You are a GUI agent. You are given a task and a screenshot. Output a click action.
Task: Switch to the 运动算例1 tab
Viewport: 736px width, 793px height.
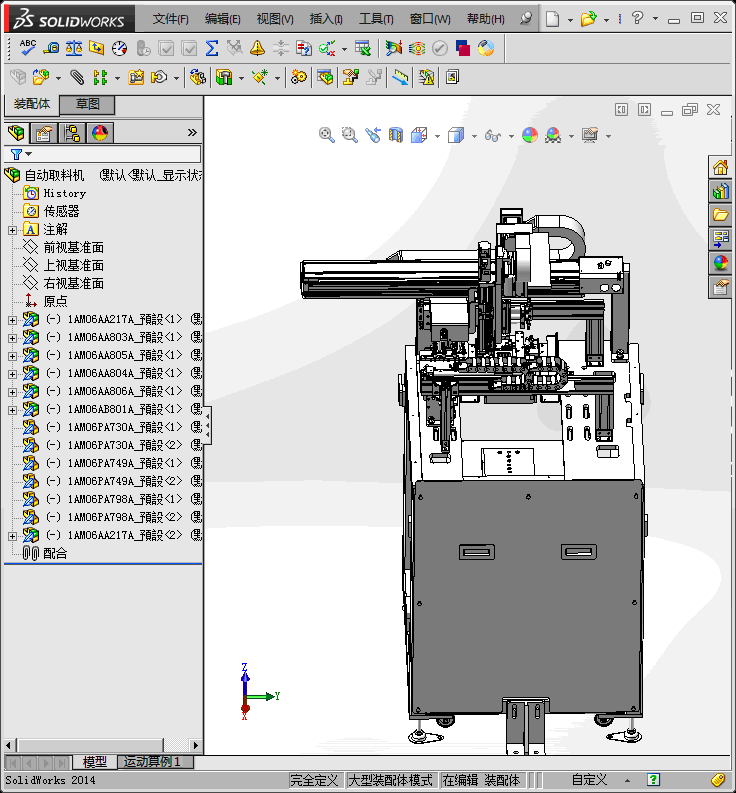[153, 762]
